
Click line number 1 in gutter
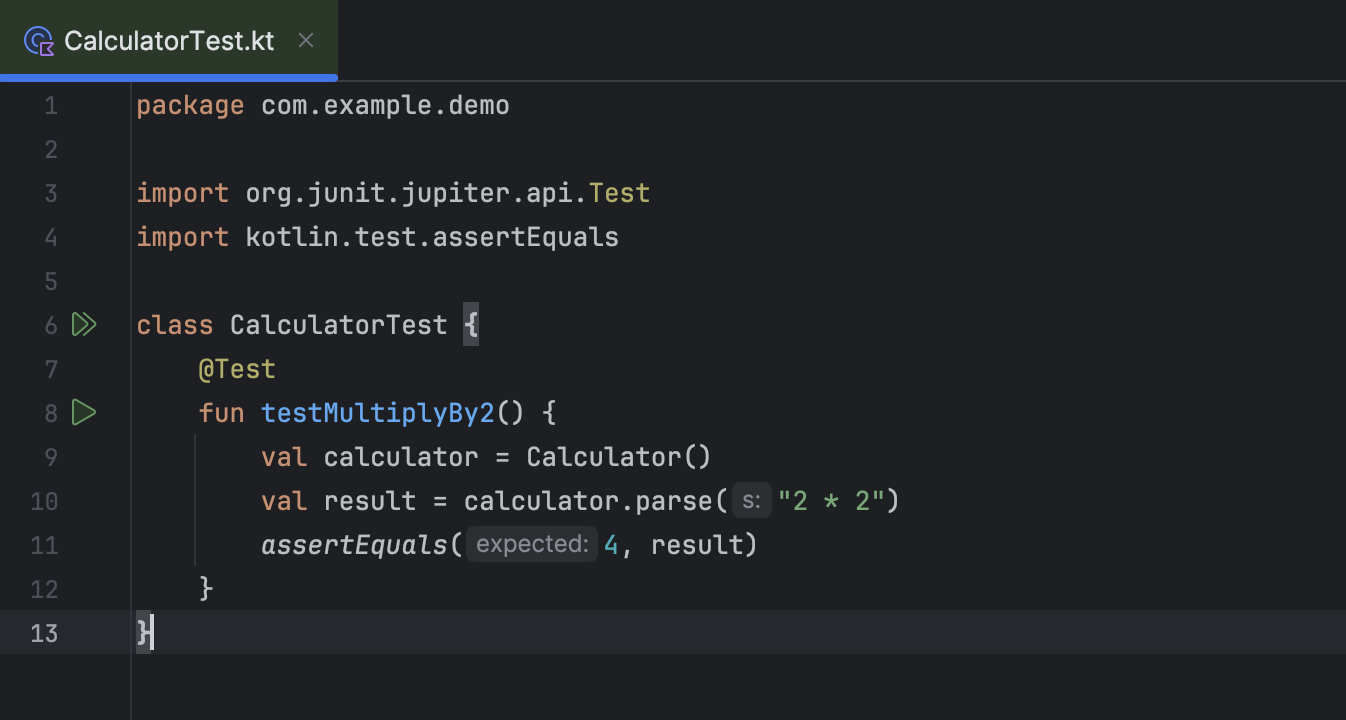pos(50,105)
